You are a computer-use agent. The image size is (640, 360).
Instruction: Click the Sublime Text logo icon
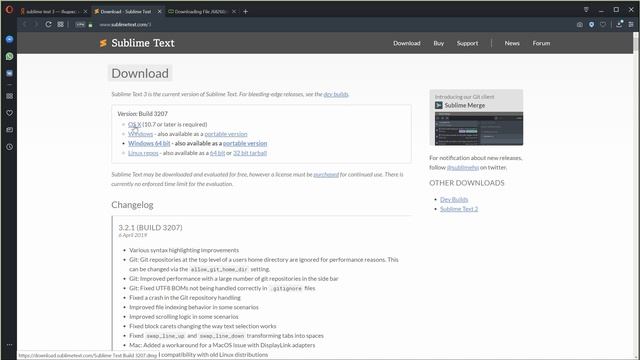point(103,43)
